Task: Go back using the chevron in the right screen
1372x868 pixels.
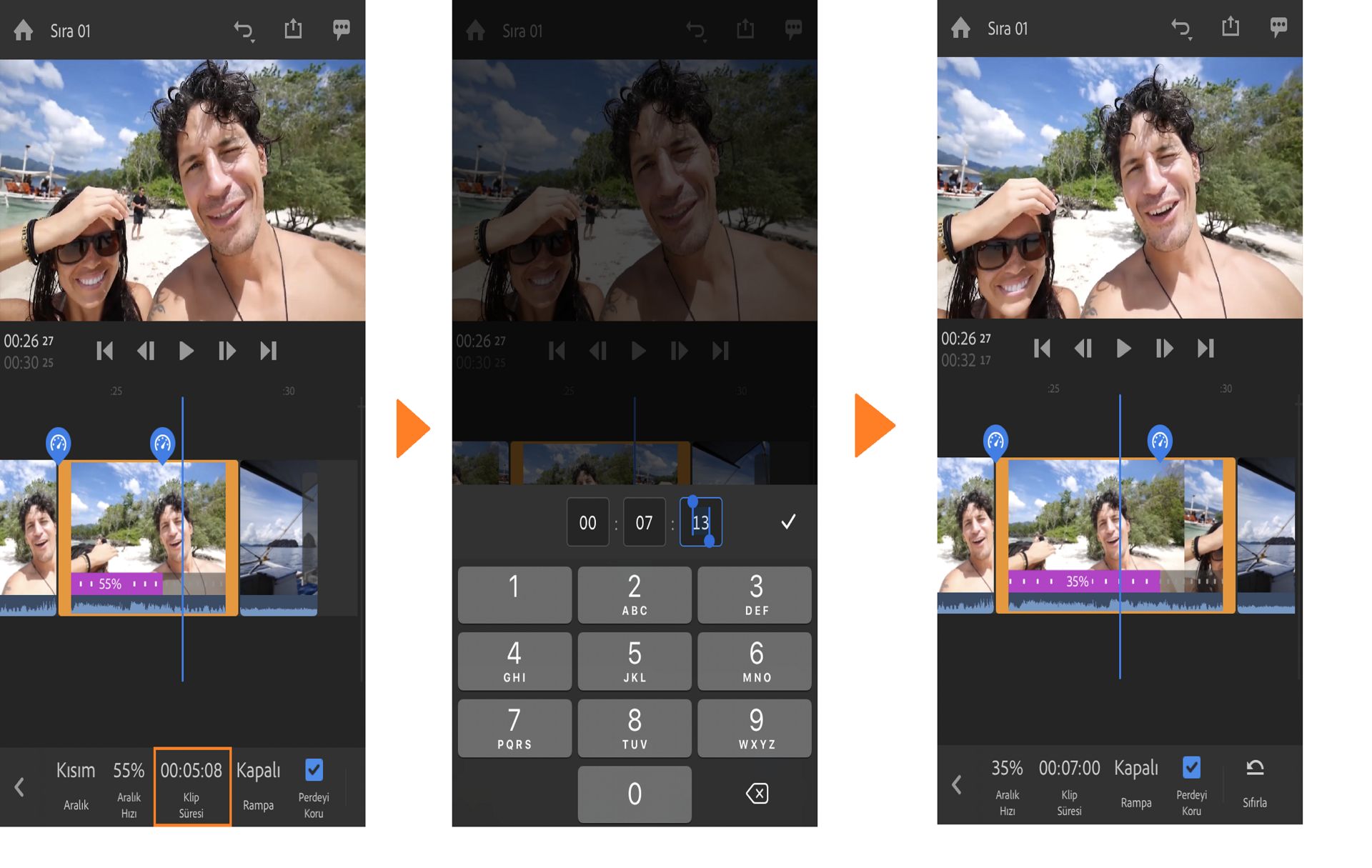Action: (x=957, y=785)
